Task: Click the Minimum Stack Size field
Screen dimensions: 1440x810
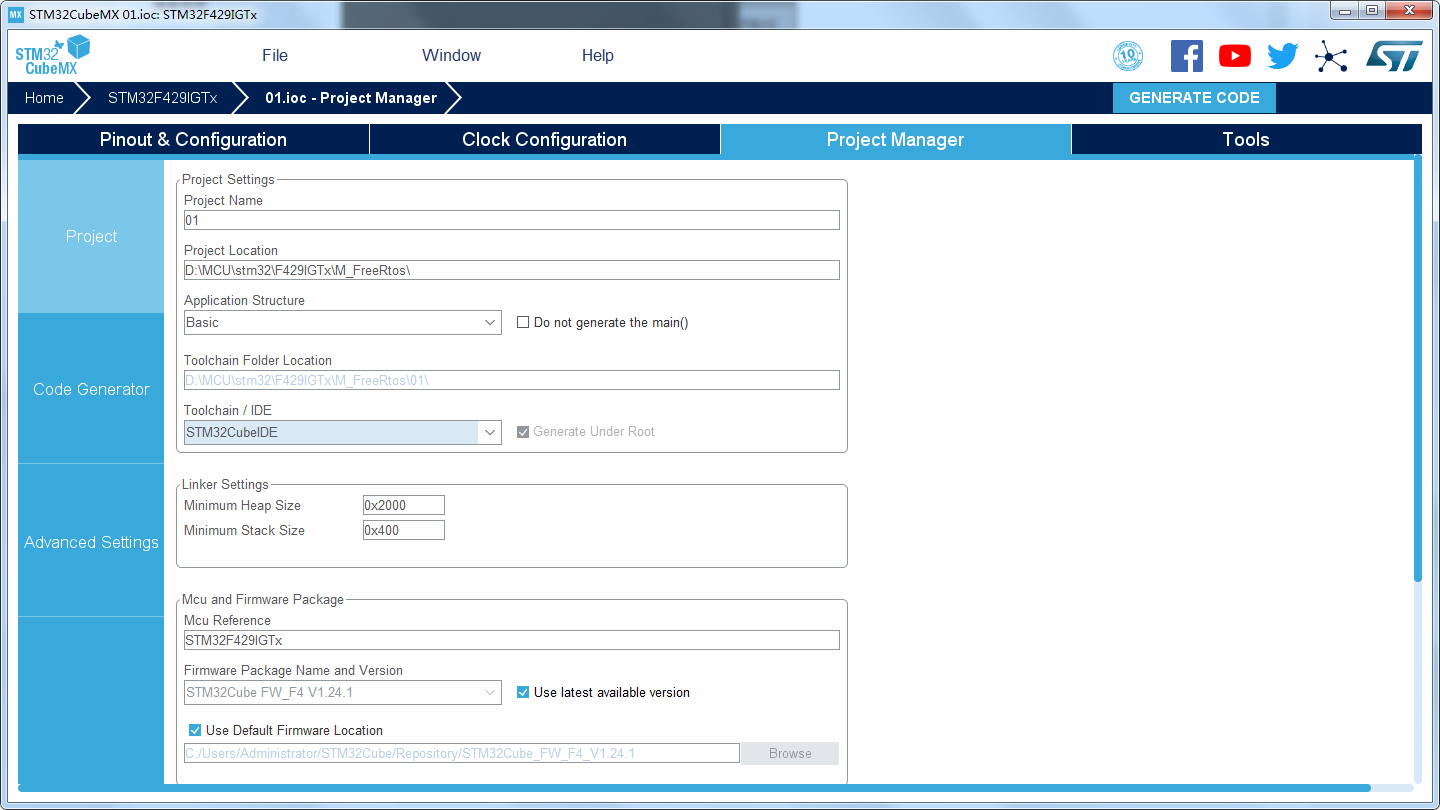Action: (404, 530)
